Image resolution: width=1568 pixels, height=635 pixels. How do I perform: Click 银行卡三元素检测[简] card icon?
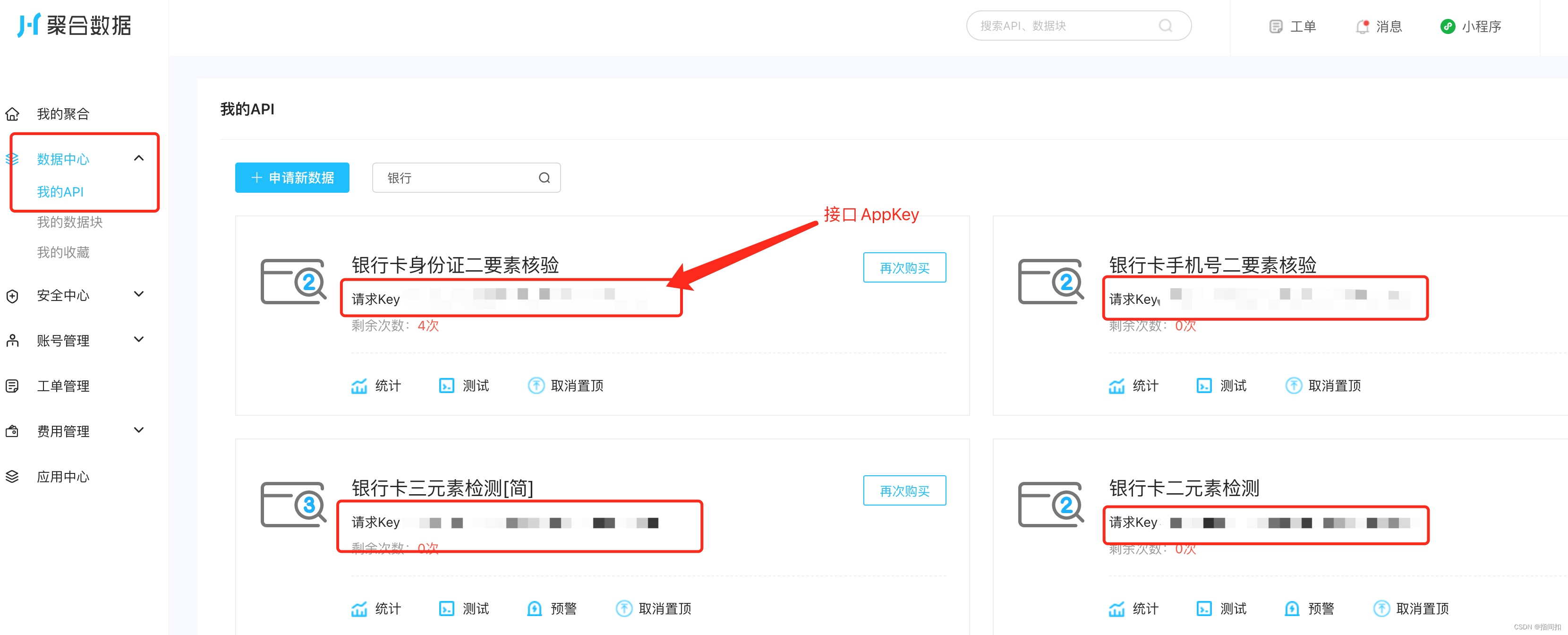click(293, 504)
